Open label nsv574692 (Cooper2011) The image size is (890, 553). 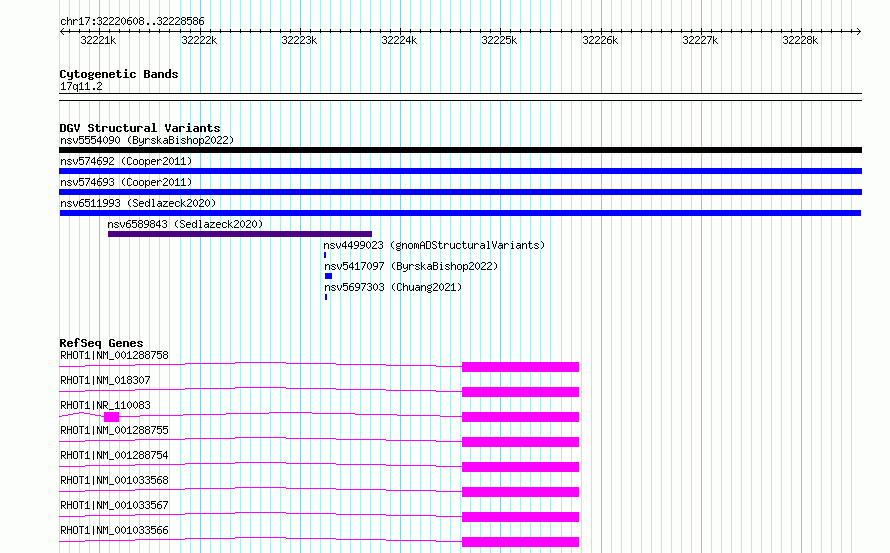(x=126, y=161)
